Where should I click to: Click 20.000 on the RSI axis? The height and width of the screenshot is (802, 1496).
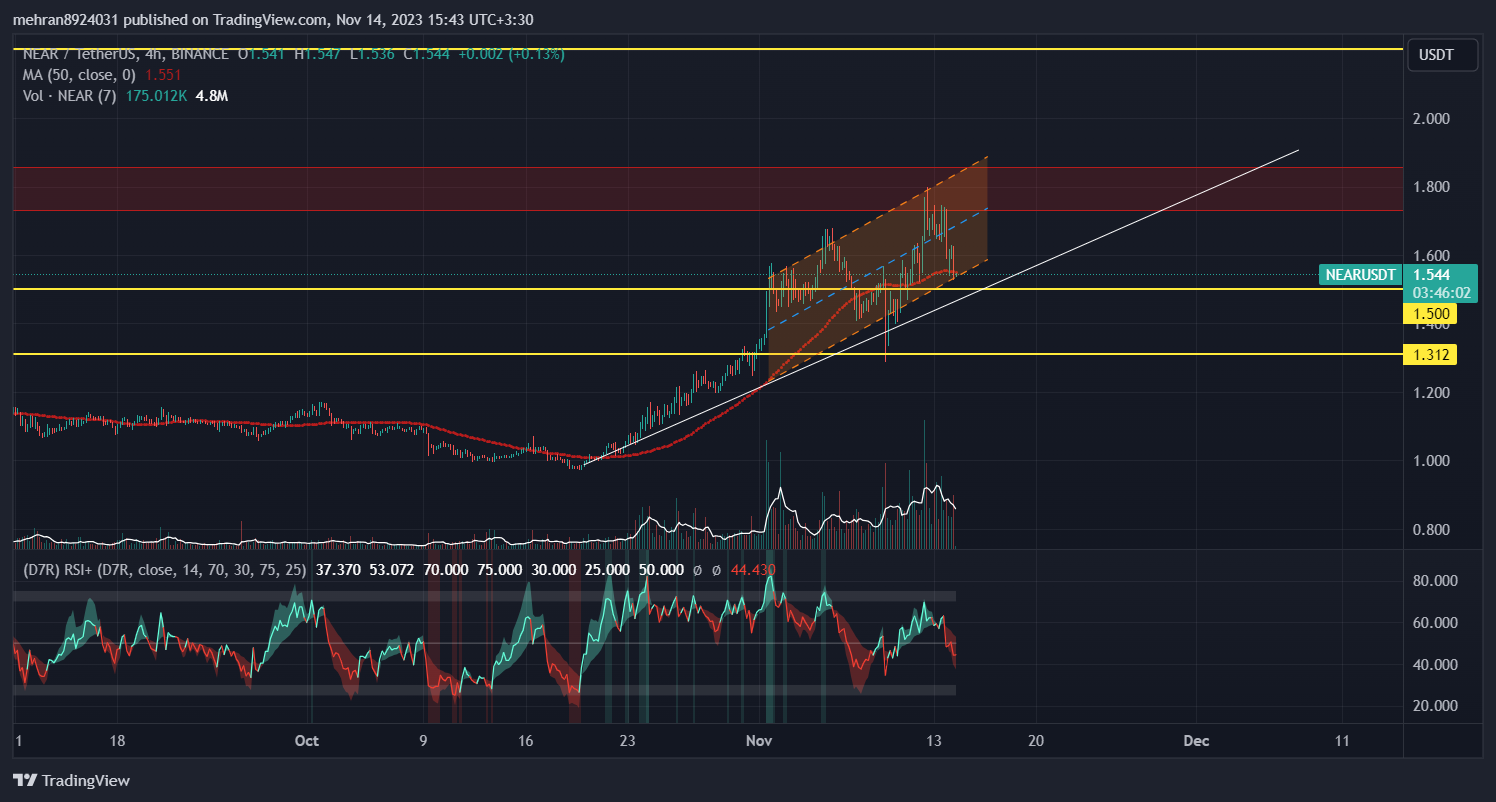[x=1435, y=706]
